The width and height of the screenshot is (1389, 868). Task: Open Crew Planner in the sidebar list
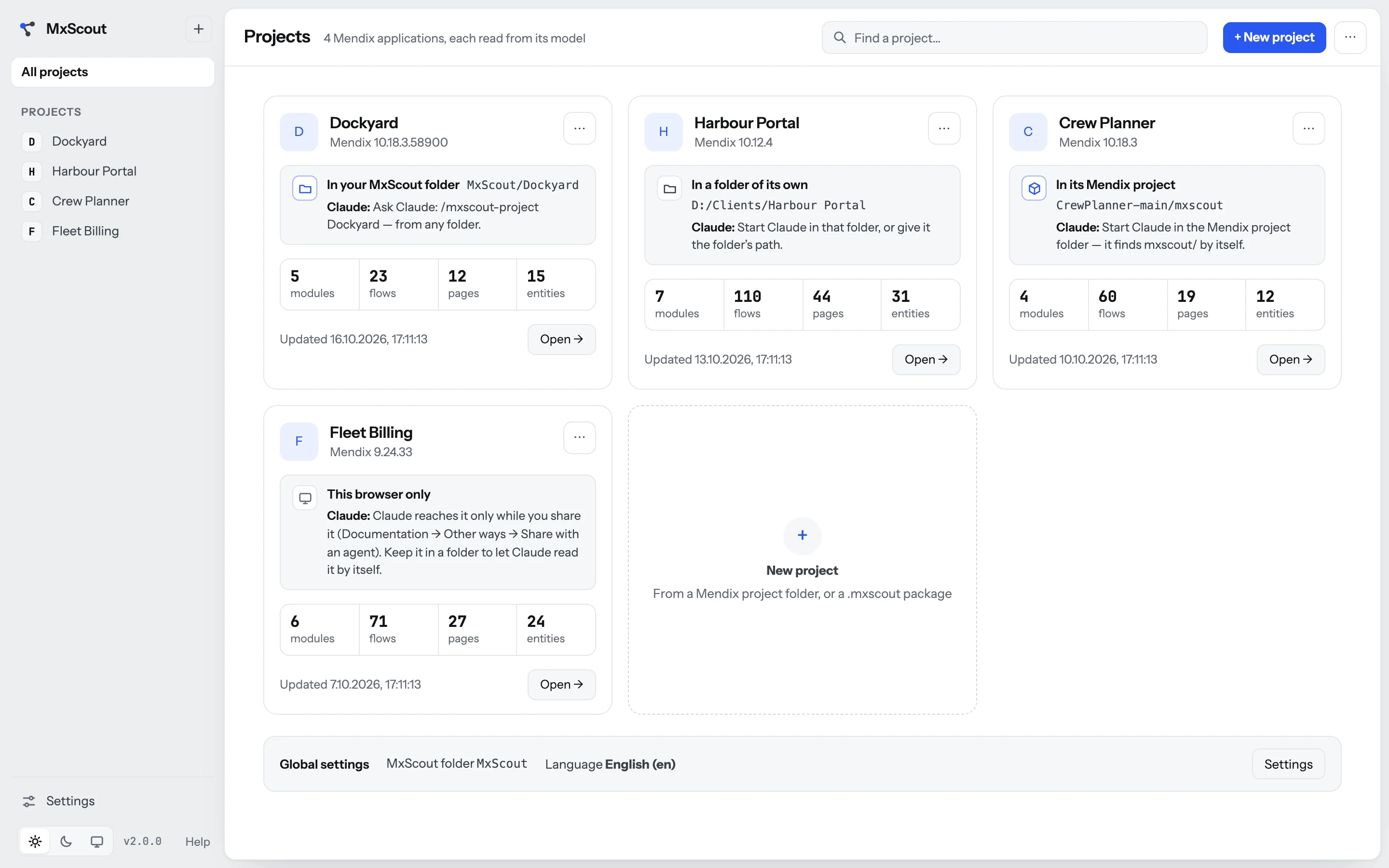pyautogui.click(x=112, y=201)
